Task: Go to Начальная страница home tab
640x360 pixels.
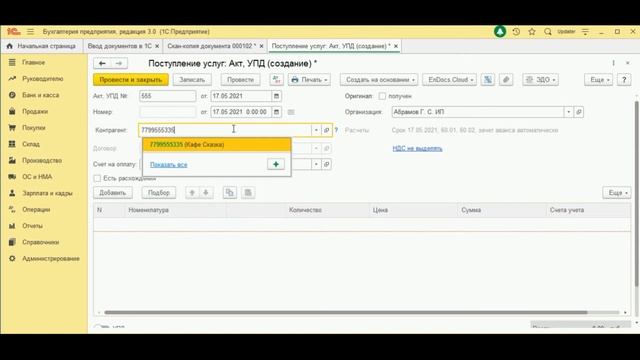Action: tap(41, 46)
